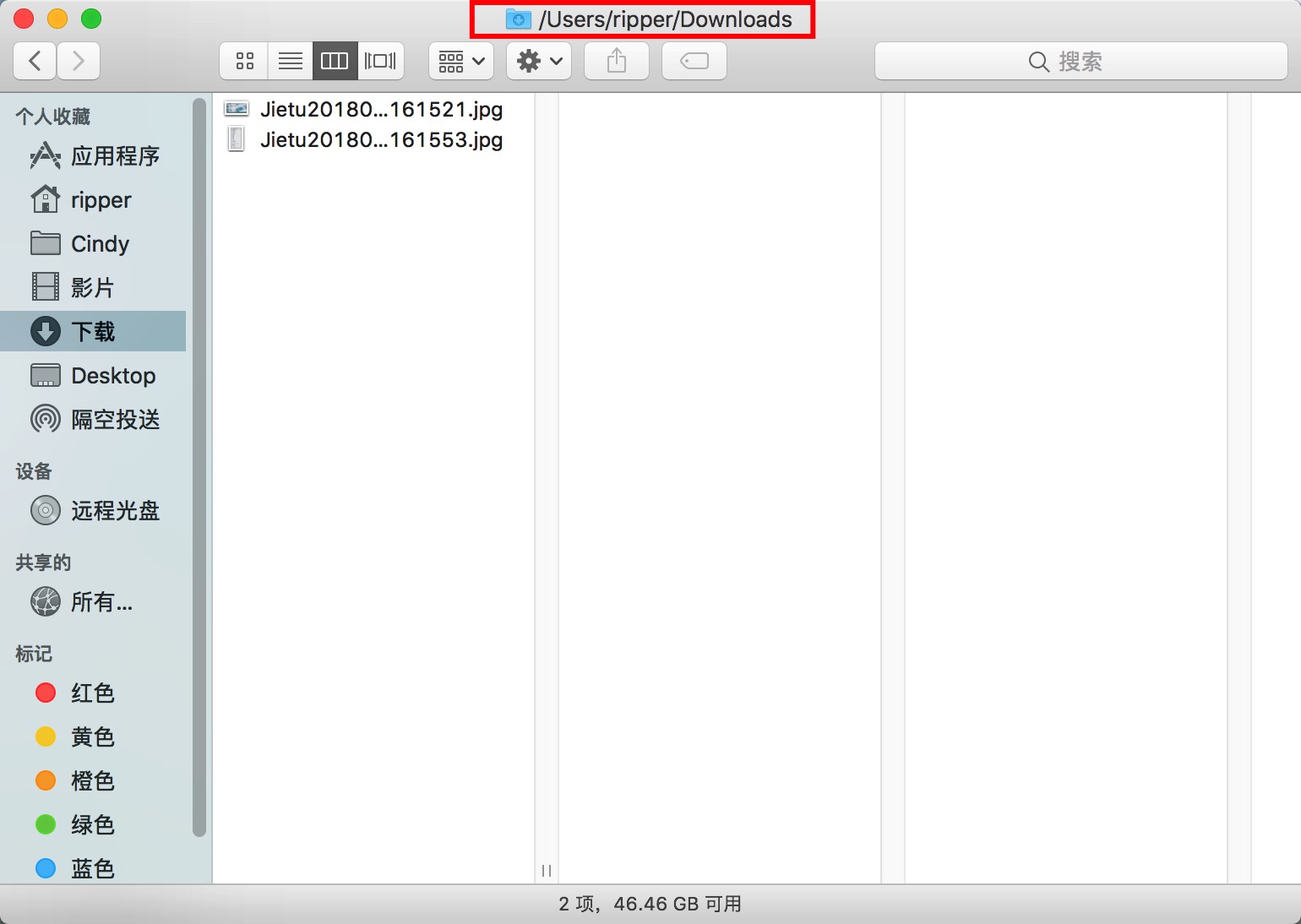
Task: Open the gear action menu
Action: (539, 61)
